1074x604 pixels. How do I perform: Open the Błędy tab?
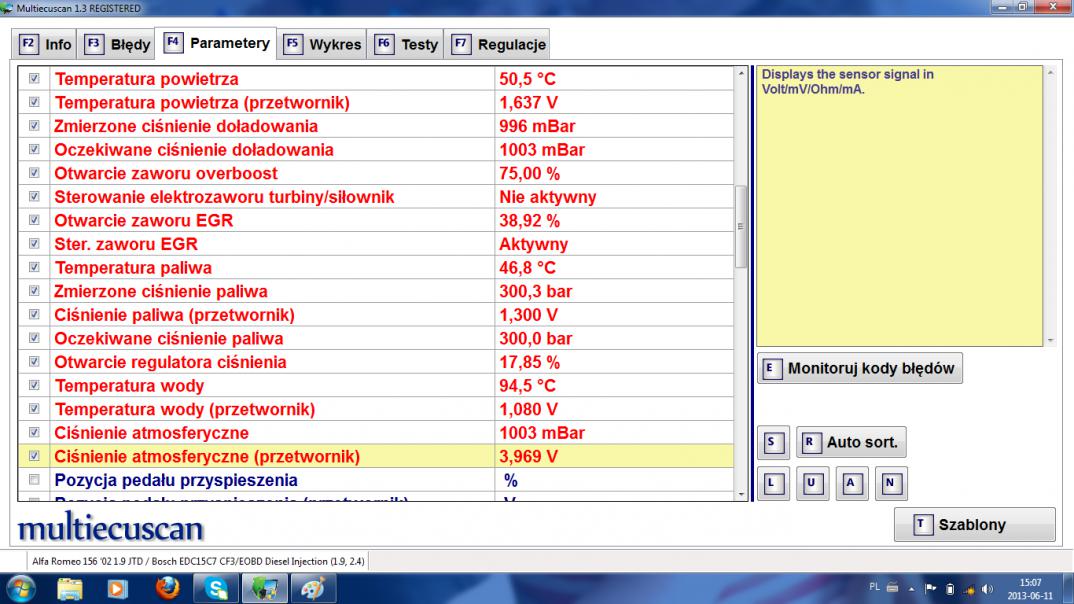[119, 45]
